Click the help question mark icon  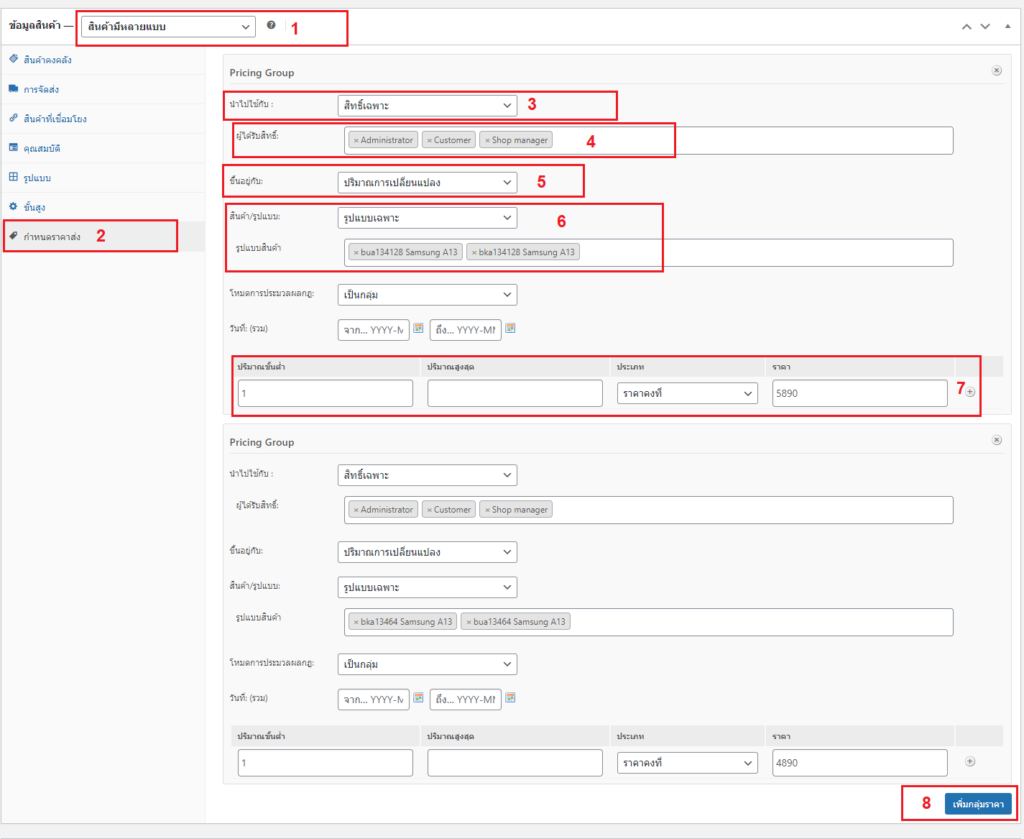tap(271, 25)
